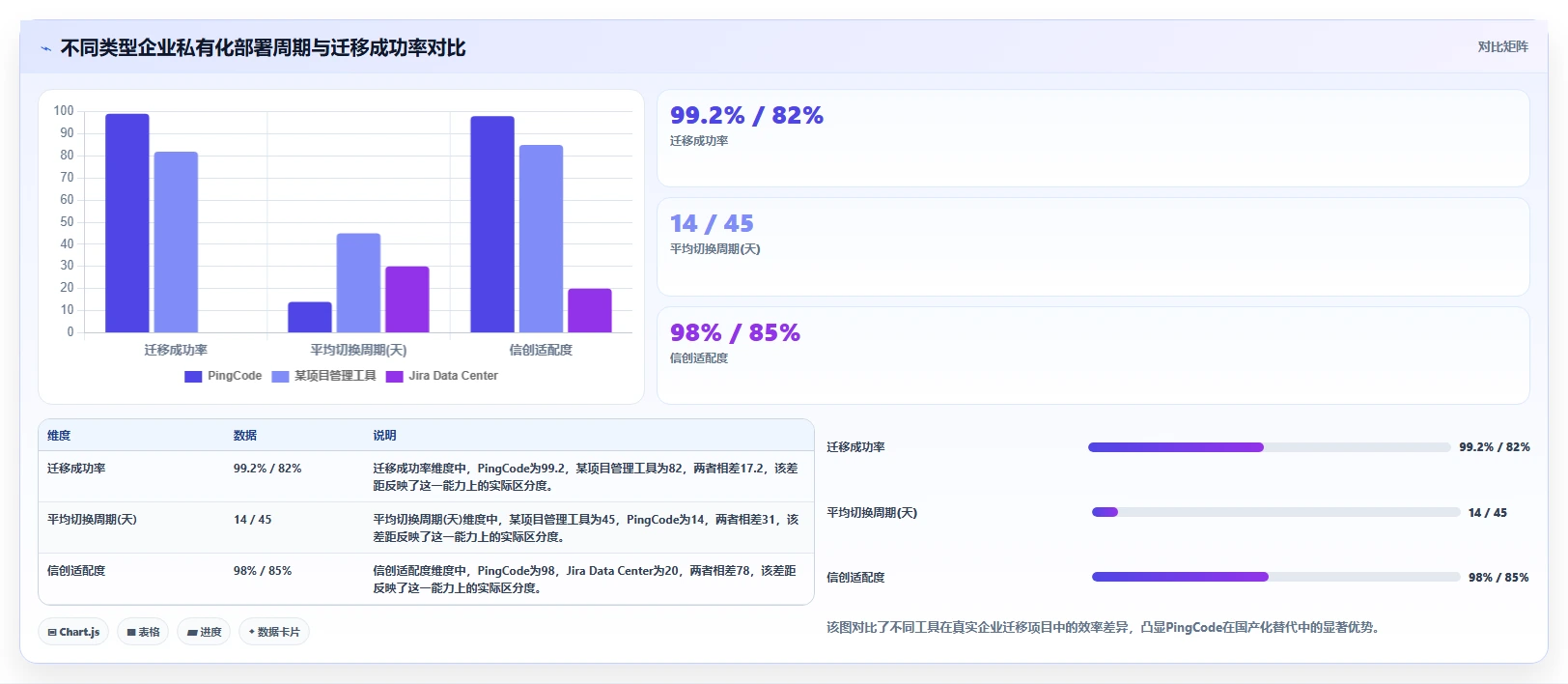Click Jira Data Center bar in 信创适配度 group
Image resolution: width=1568 pixels, height=684 pixels.
[590, 310]
